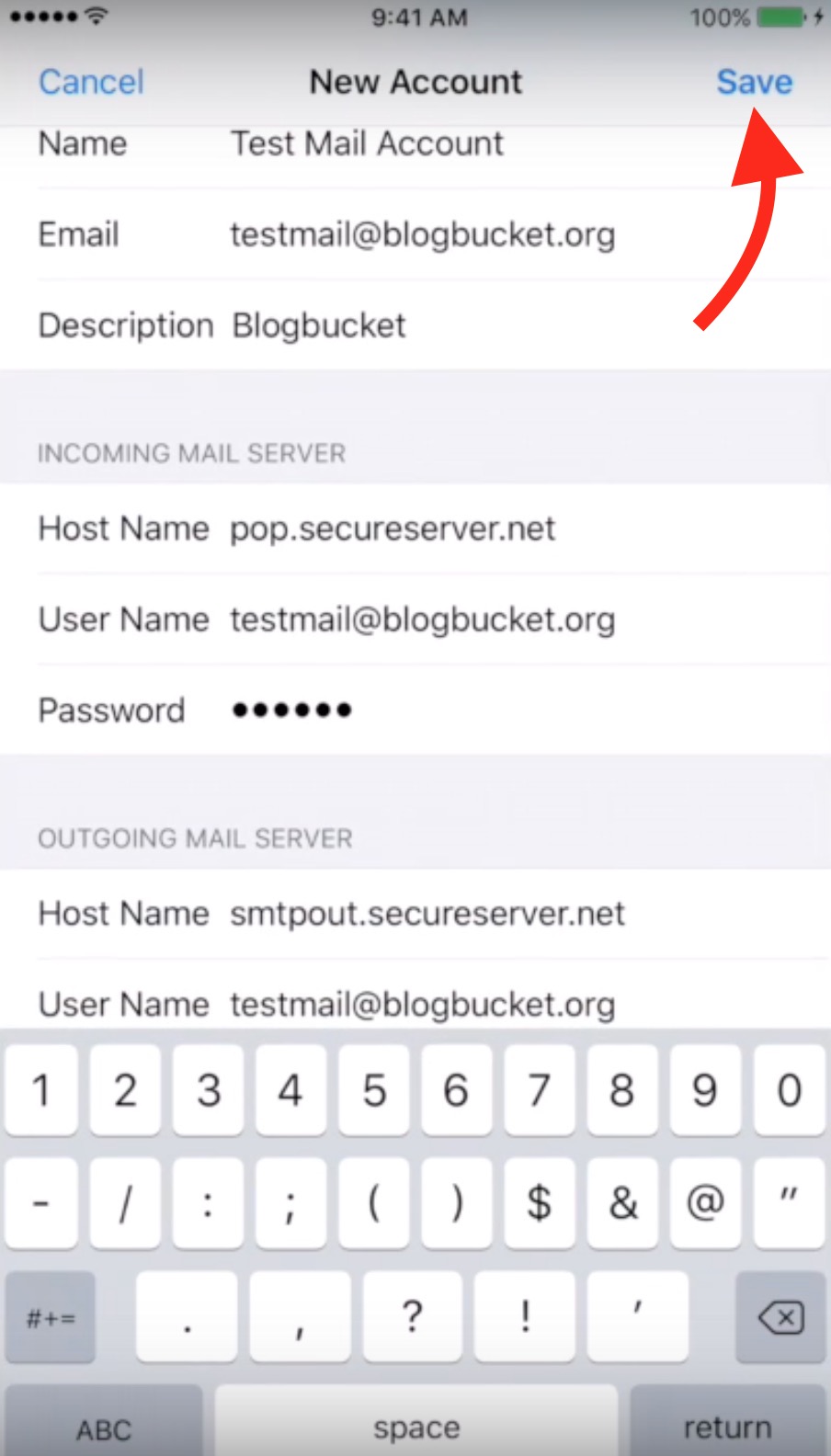
Task: Tap the colon key
Action: (x=208, y=1202)
